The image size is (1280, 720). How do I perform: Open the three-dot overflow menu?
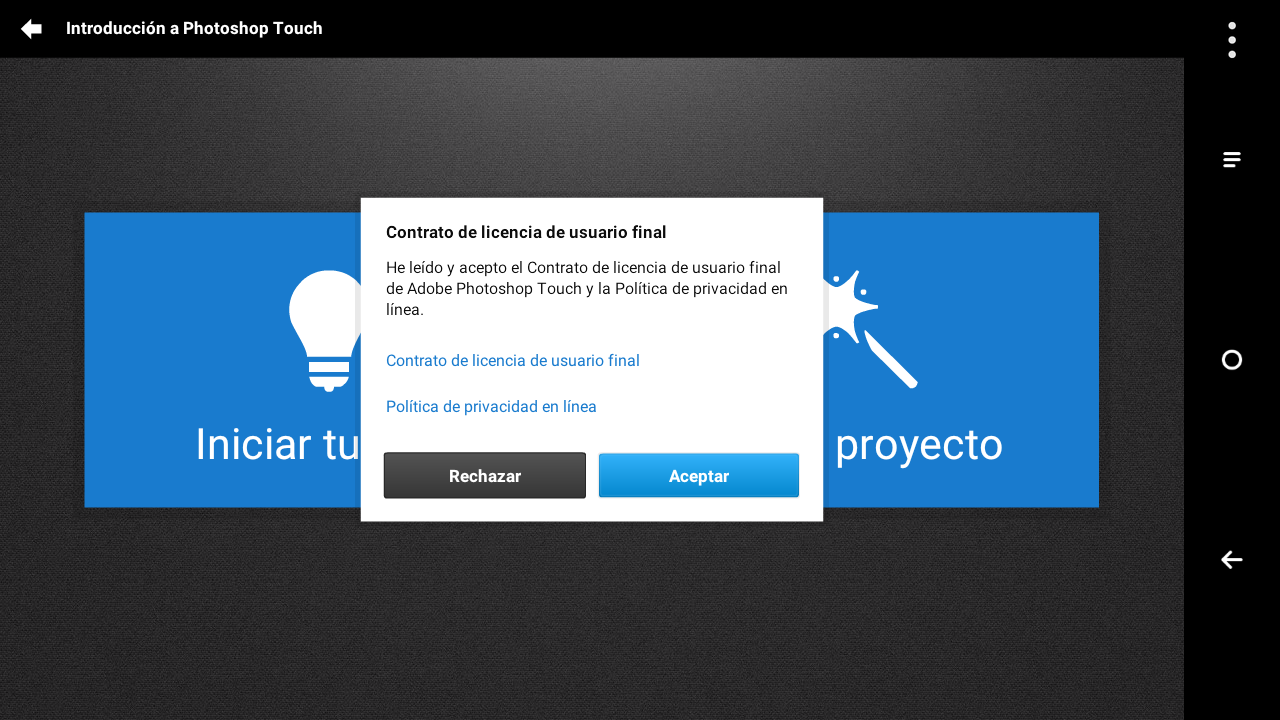pyautogui.click(x=1232, y=40)
